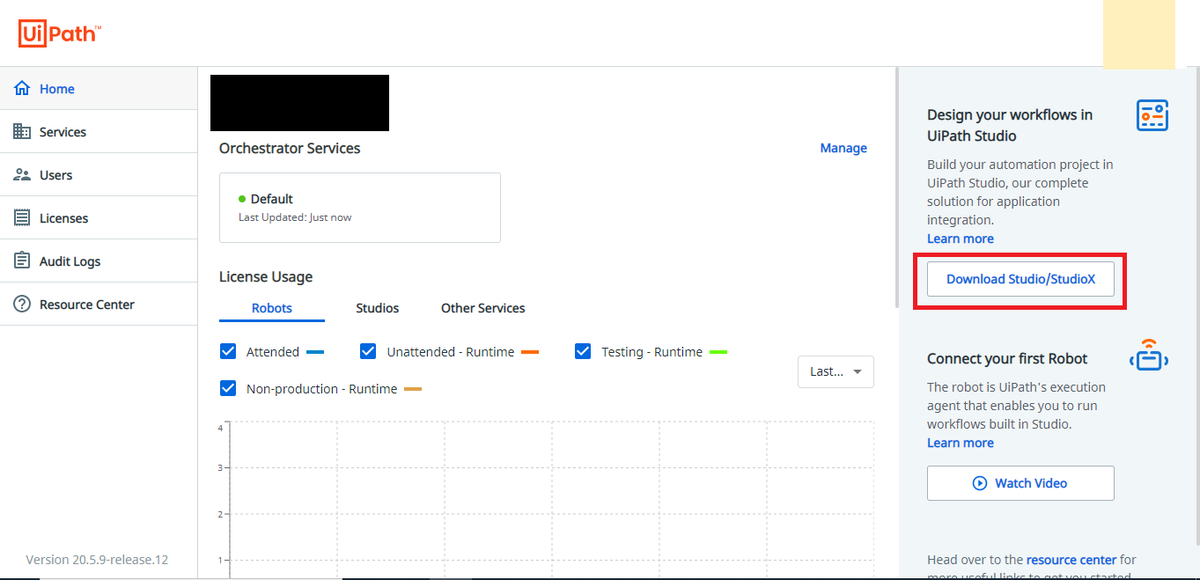Click the Manage link
1200x580 pixels.
(843, 148)
